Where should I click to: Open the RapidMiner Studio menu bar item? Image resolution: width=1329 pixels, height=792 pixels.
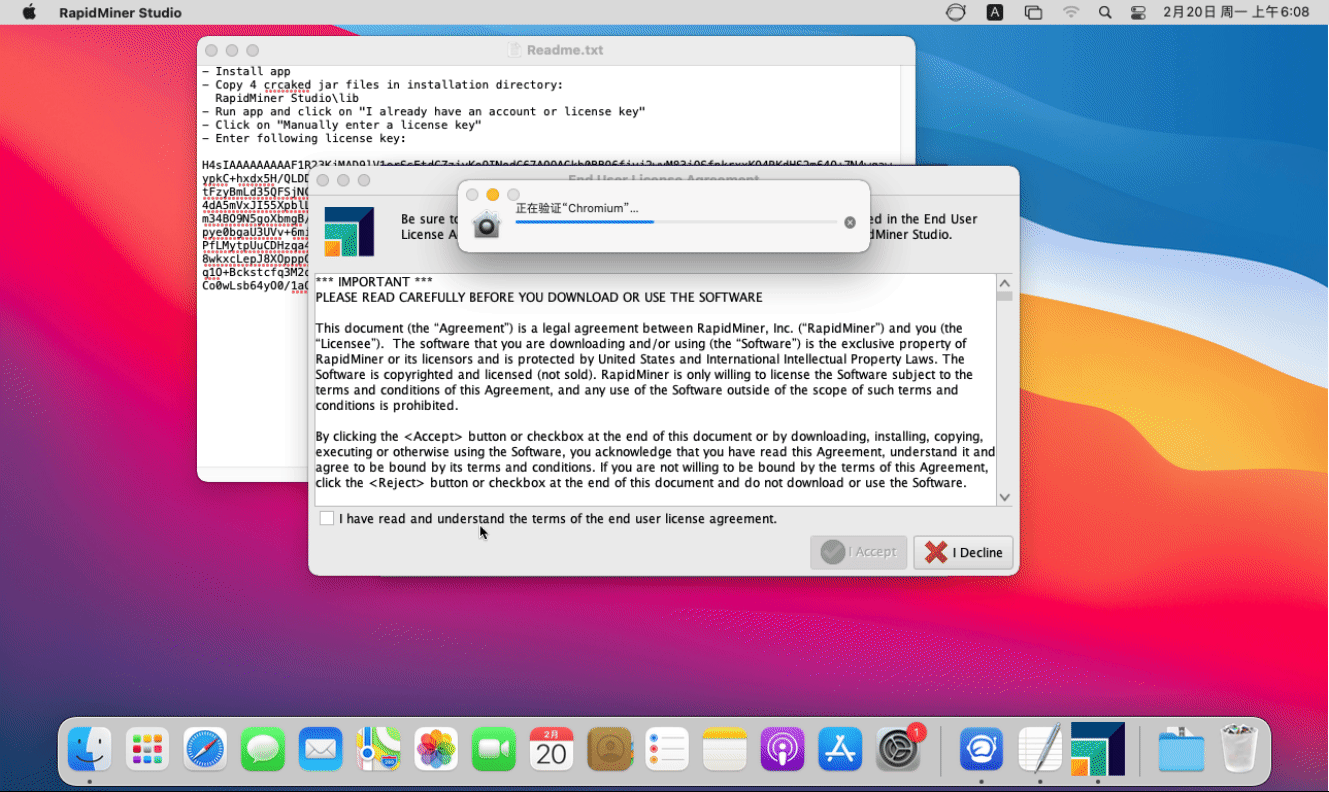tap(120, 12)
